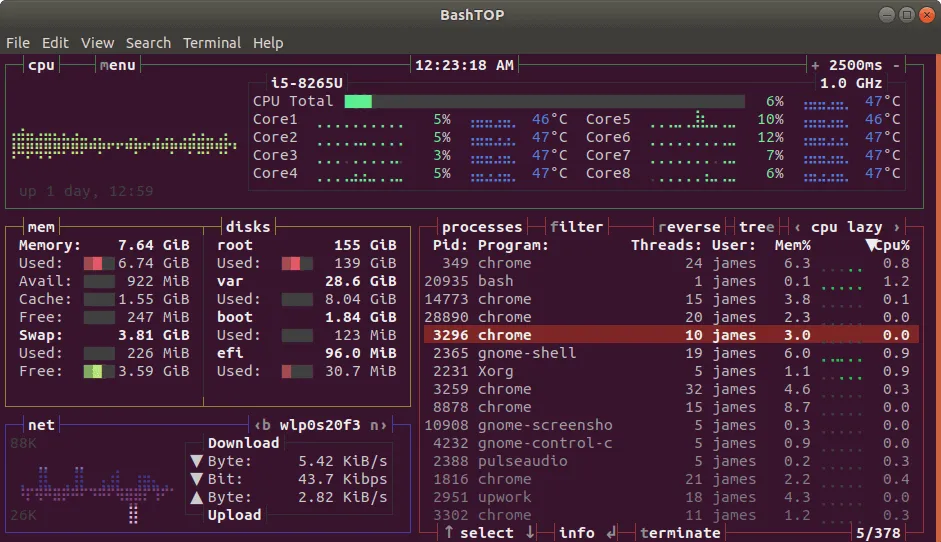This screenshot has height=542, width=941.
Task: Select highlighted process 3296 chrome
Action: [671, 335]
